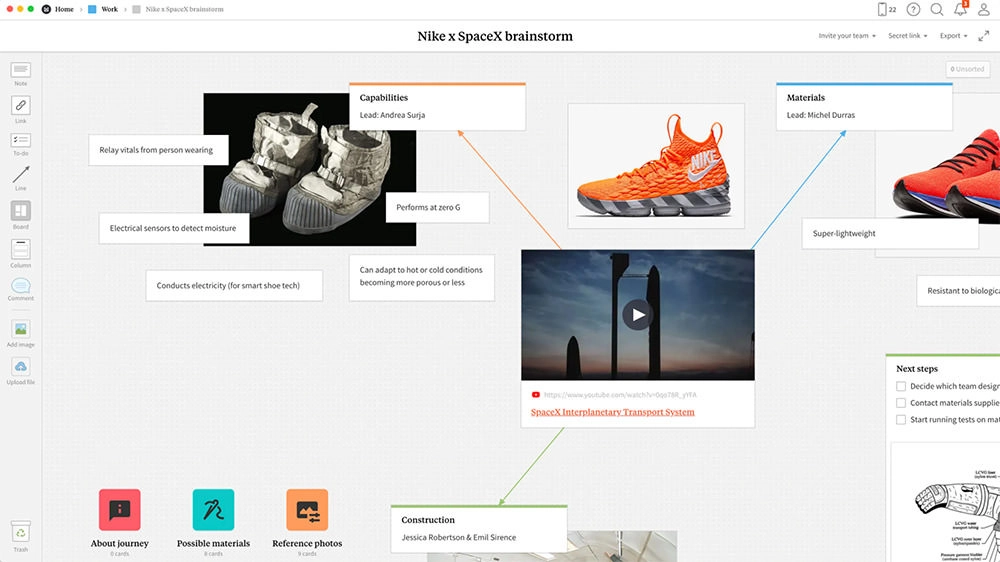Open the 'Invite your team' dropdown
Image resolution: width=1000 pixels, height=562 pixels.
click(846, 36)
